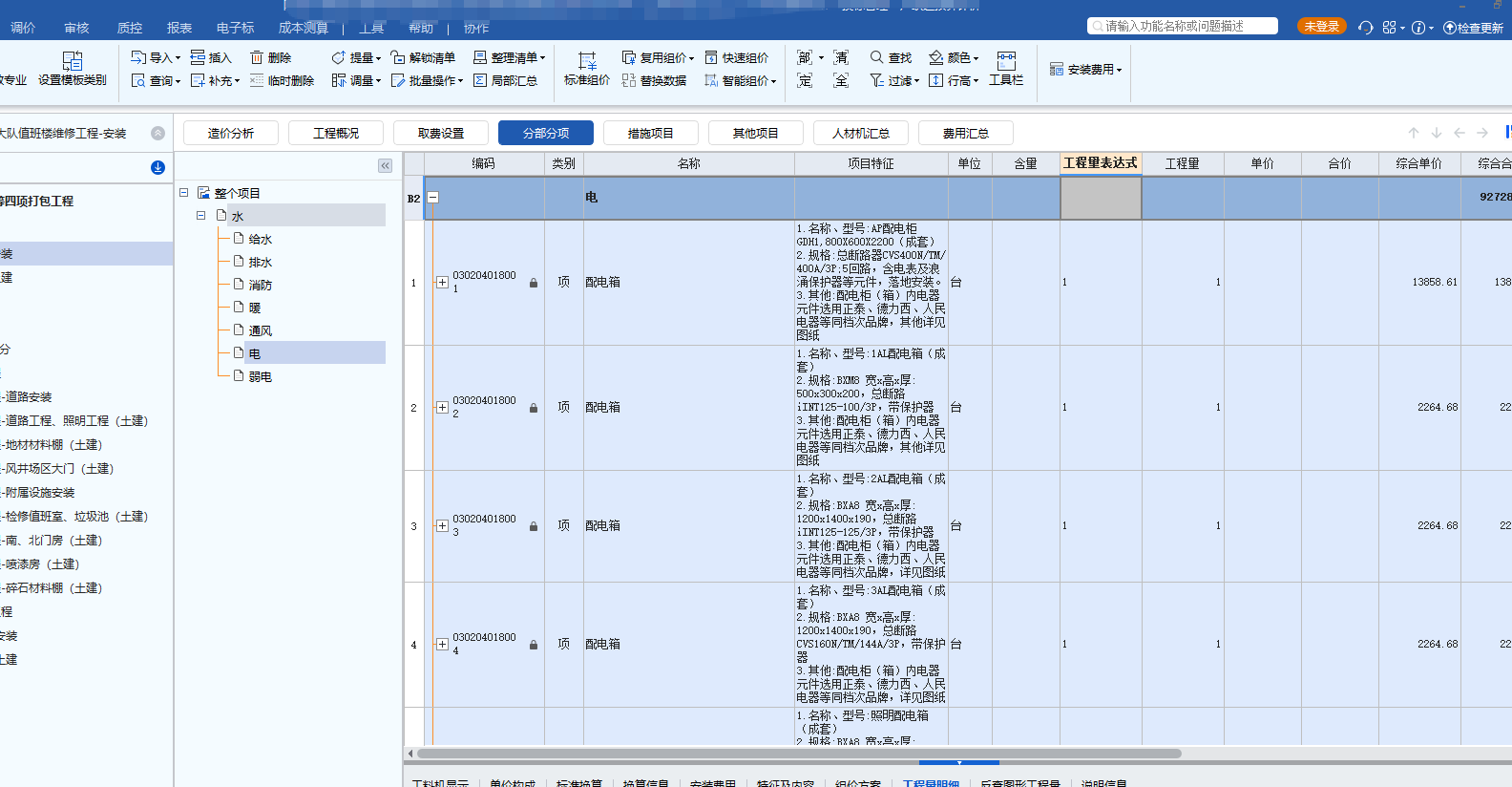Open the 安装费用 dropdown
1512x787 pixels.
tap(1086, 70)
